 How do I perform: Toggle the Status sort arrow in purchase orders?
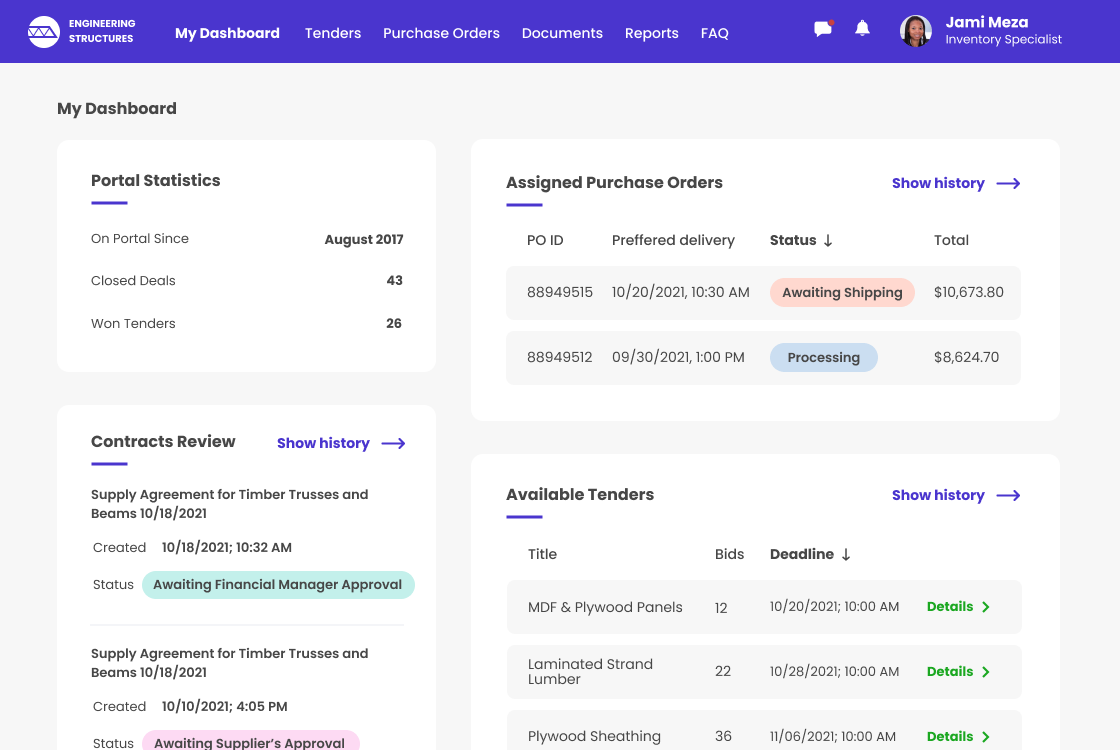829,240
